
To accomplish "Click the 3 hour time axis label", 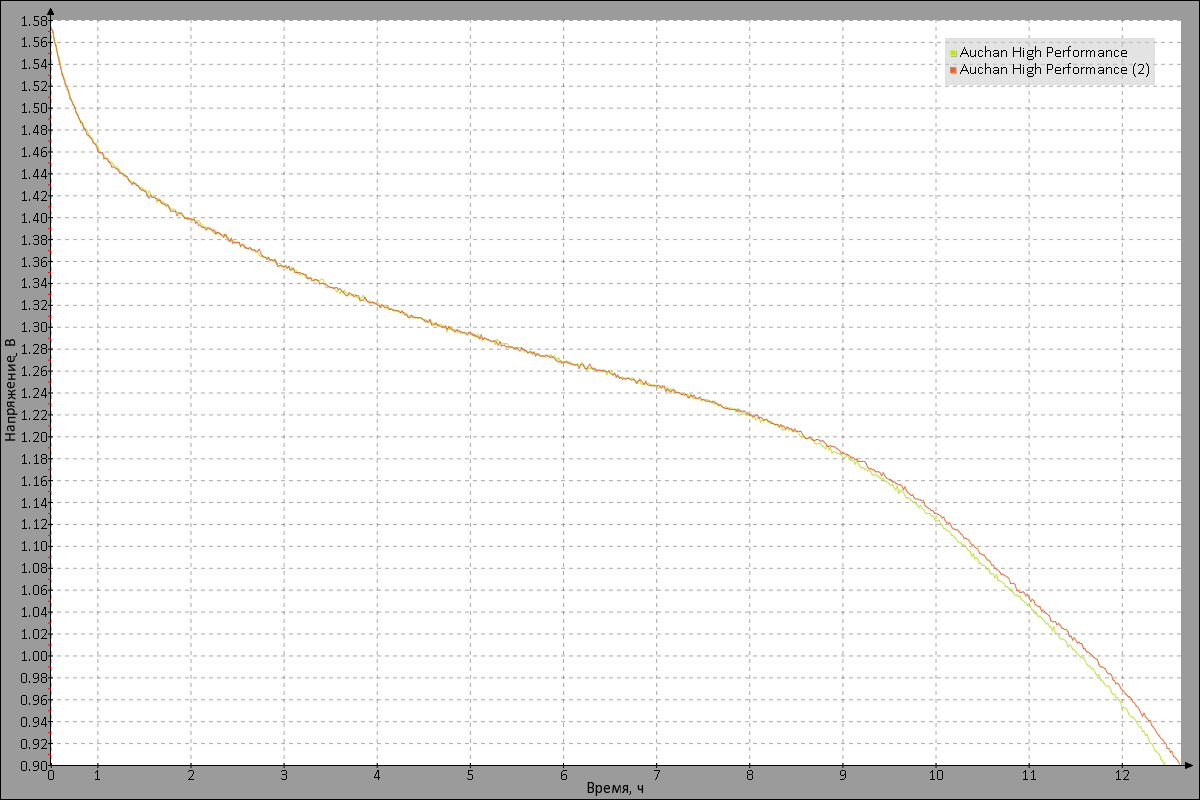I will [284, 775].
